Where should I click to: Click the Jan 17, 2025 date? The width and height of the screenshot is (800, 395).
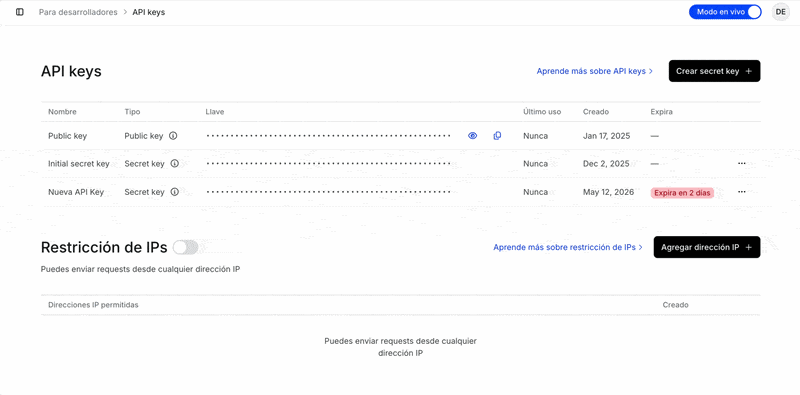607,136
